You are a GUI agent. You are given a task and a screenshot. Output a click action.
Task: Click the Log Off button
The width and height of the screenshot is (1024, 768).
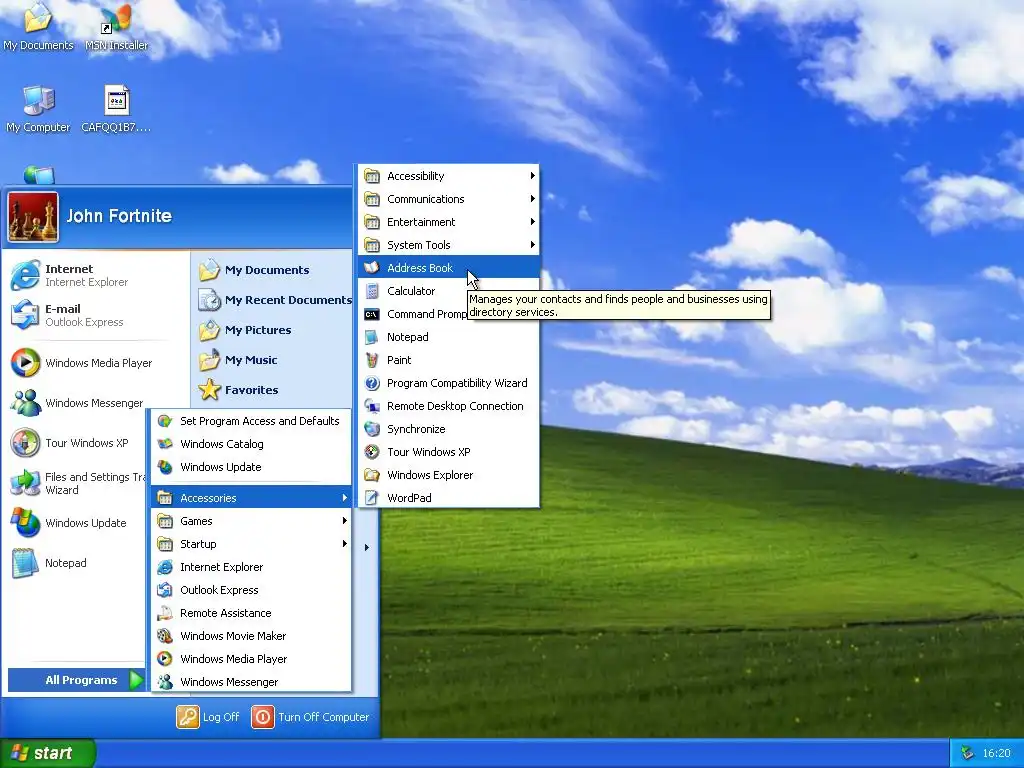tap(208, 717)
